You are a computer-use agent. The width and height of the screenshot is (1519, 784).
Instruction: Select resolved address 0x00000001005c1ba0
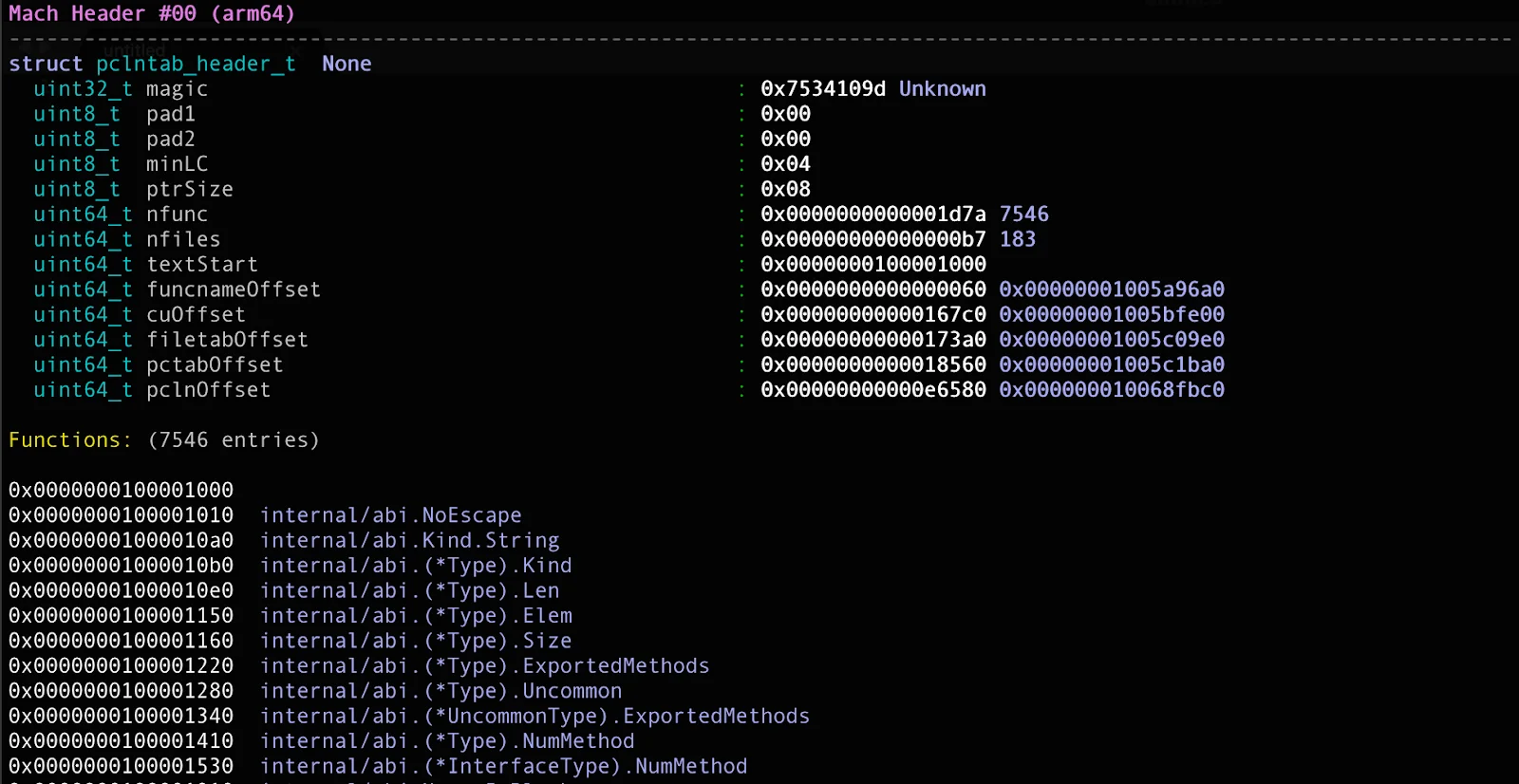(1112, 364)
